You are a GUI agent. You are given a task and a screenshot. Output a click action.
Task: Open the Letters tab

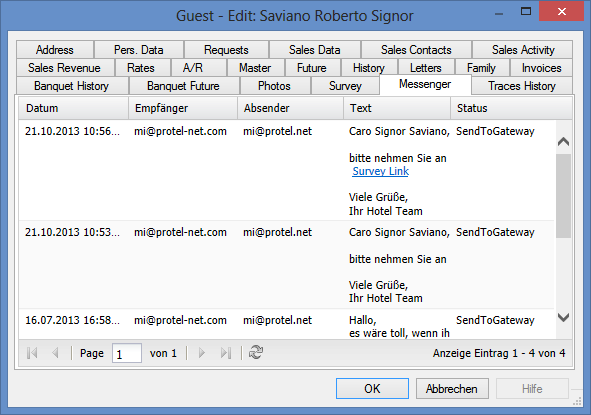426,68
